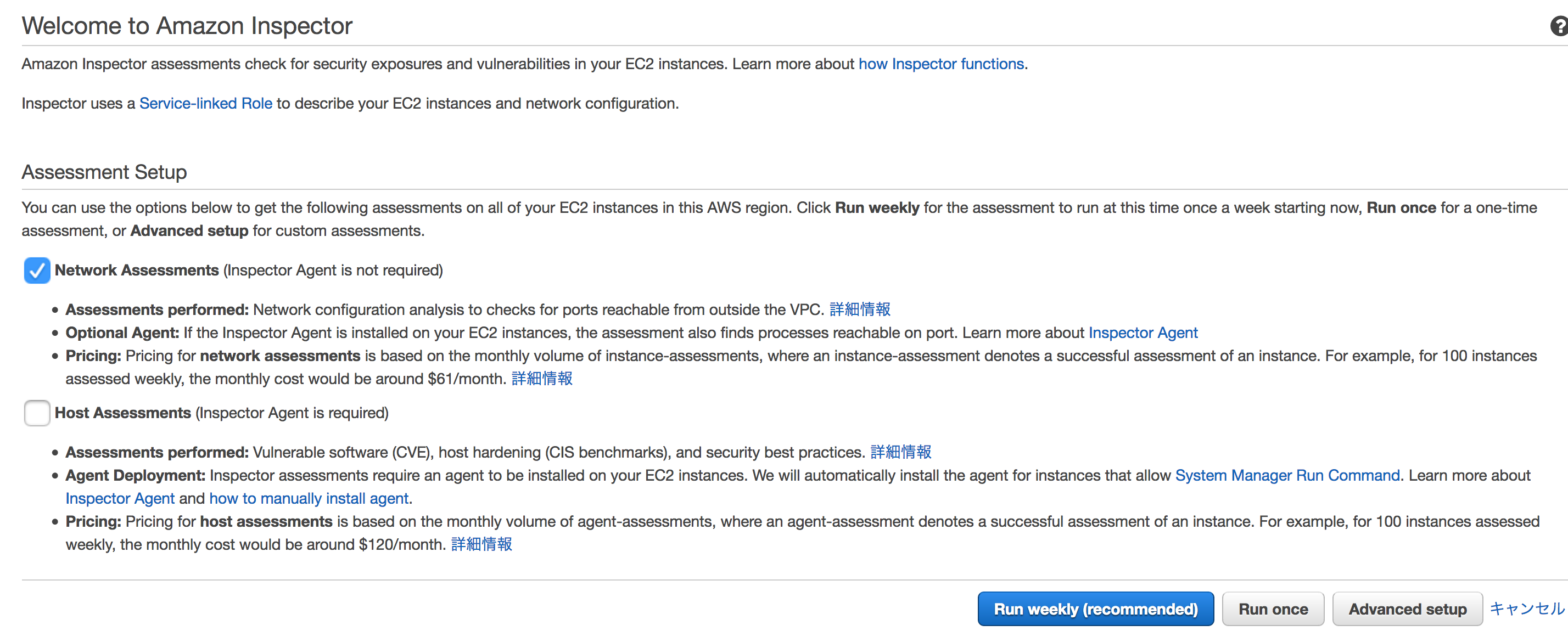This screenshot has height=642, width=1568.
Task: Open Advanced setup
Action: (x=1407, y=609)
